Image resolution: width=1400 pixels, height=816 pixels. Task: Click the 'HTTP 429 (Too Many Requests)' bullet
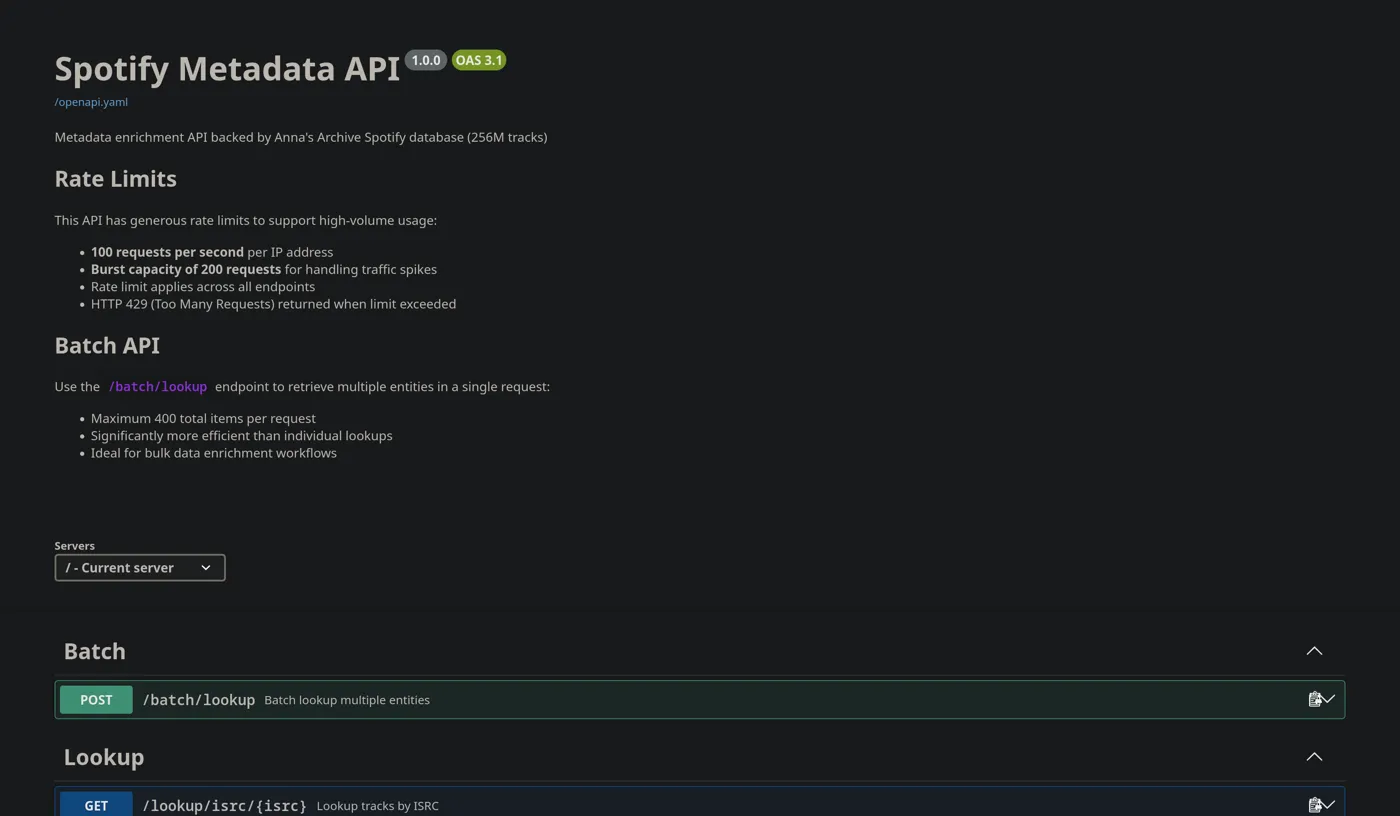pyautogui.click(x=273, y=304)
